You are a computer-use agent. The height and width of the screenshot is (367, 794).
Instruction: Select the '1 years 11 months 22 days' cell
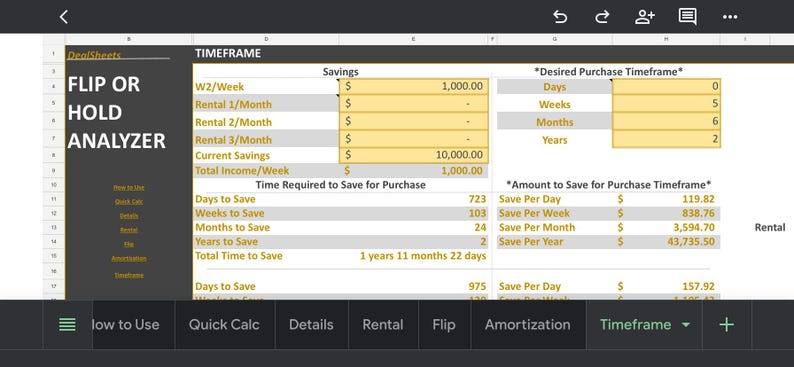423,256
